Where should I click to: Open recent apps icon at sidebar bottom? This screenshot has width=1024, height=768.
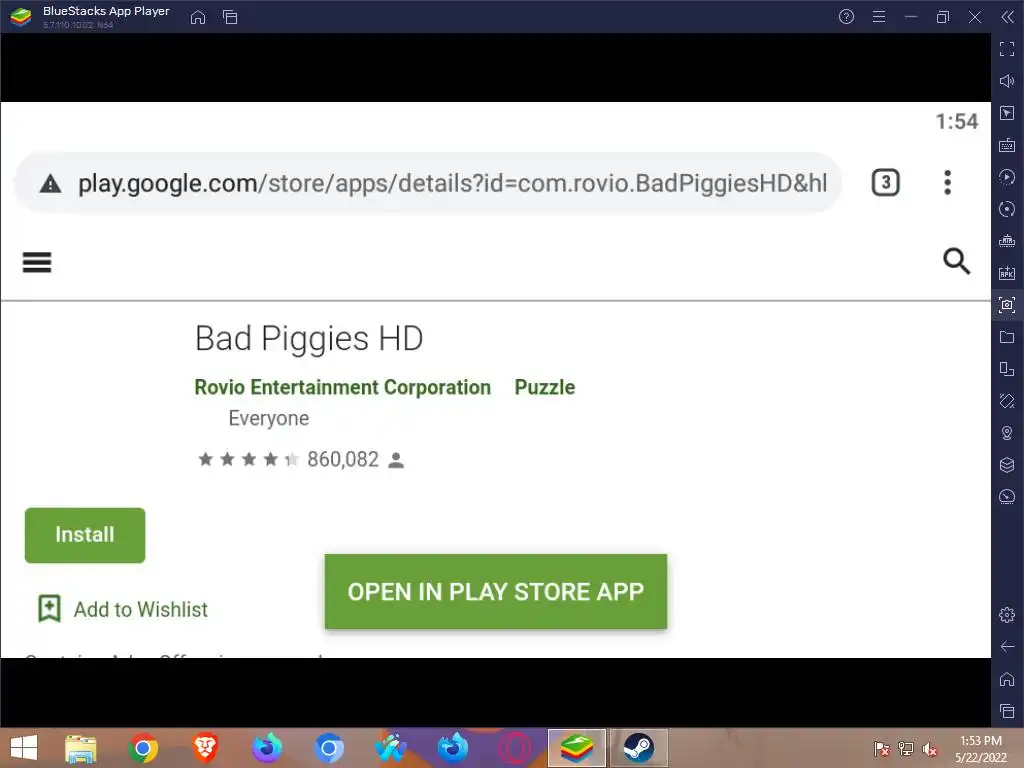tap(1007, 711)
